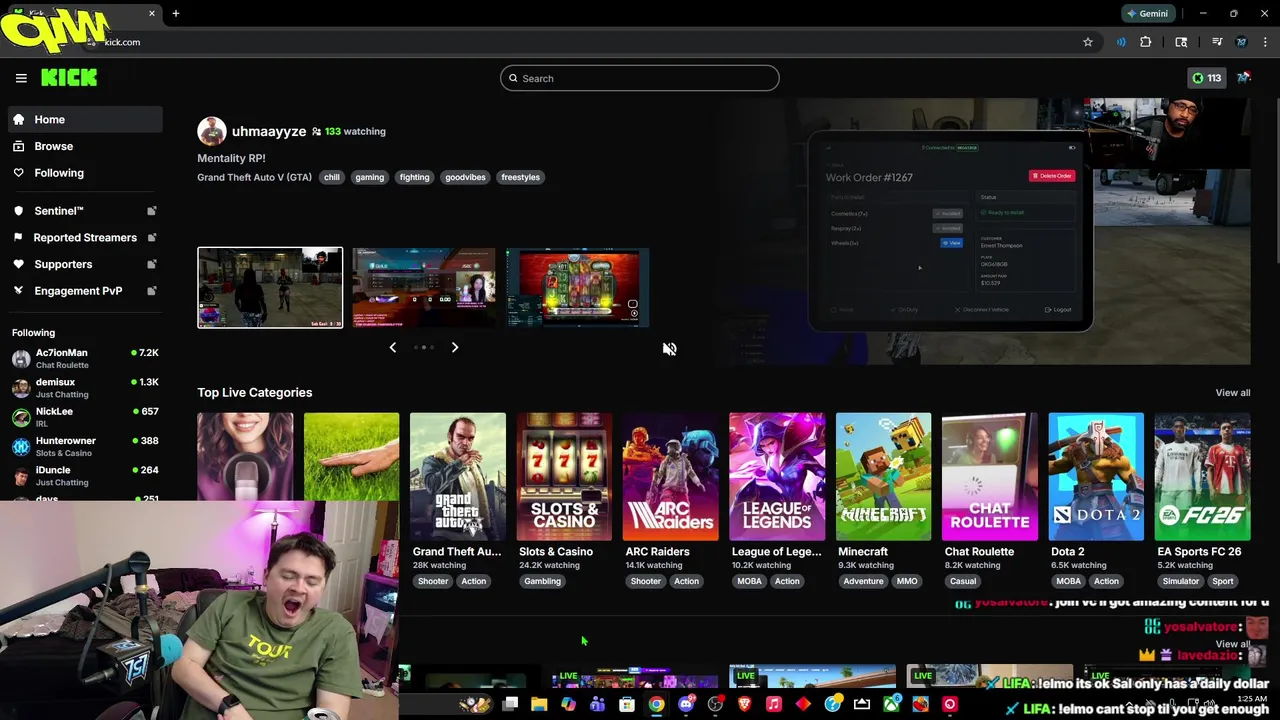Open Brave browser from the taskbar

tap(745, 704)
